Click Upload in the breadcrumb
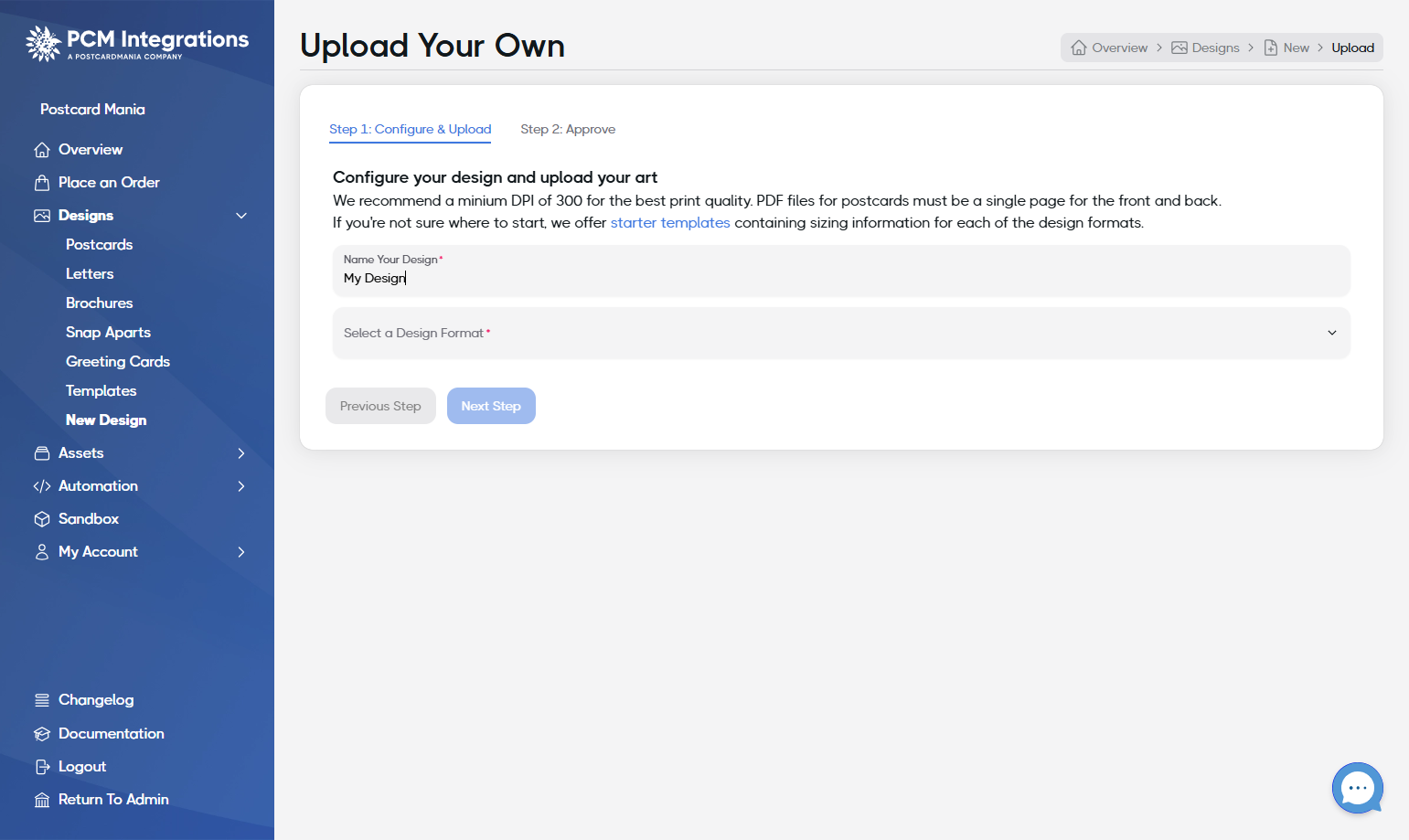The height and width of the screenshot is (840, 1409). point(1352,48)
